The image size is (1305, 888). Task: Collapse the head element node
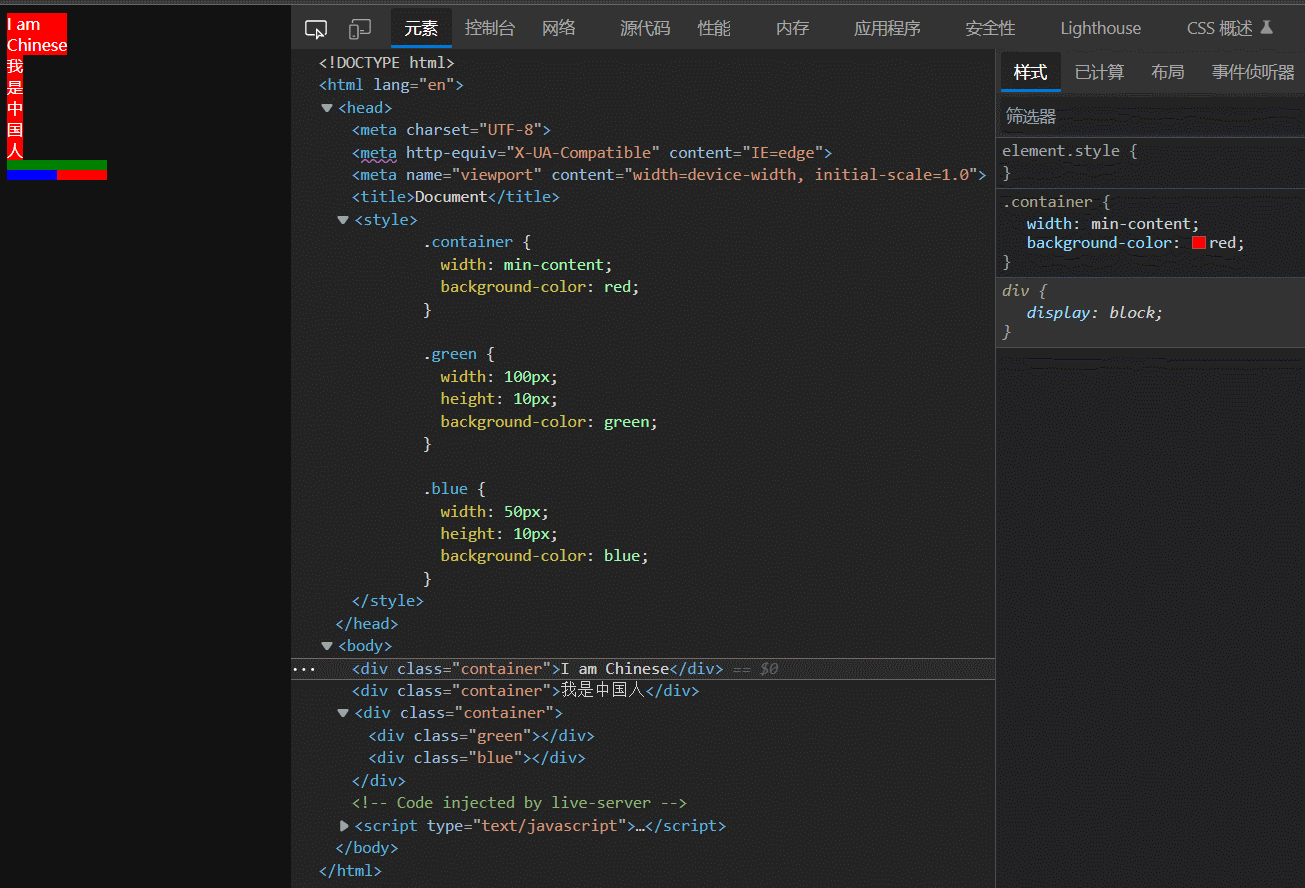[327, 108]
